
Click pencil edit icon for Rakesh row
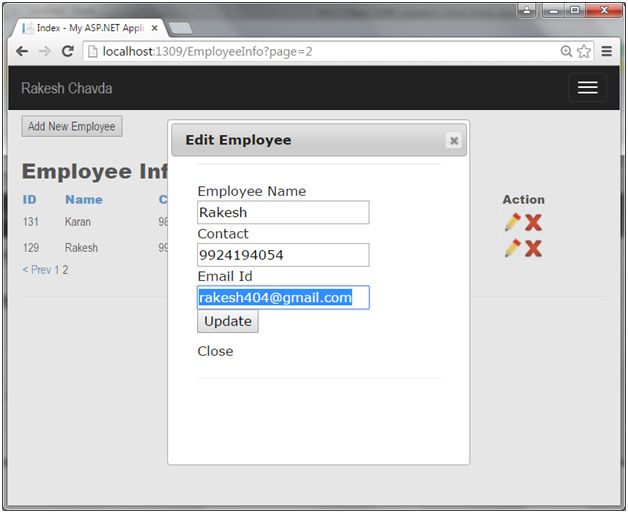pyautogui.click(x=512, y=248)
